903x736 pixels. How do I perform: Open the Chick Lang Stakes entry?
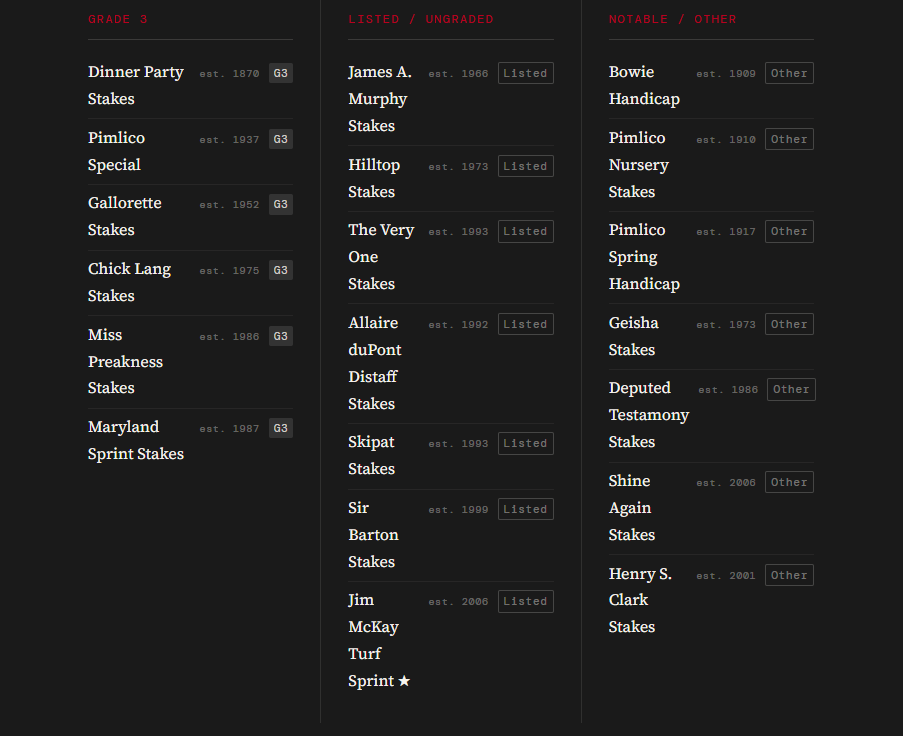(x=129, y=282)
